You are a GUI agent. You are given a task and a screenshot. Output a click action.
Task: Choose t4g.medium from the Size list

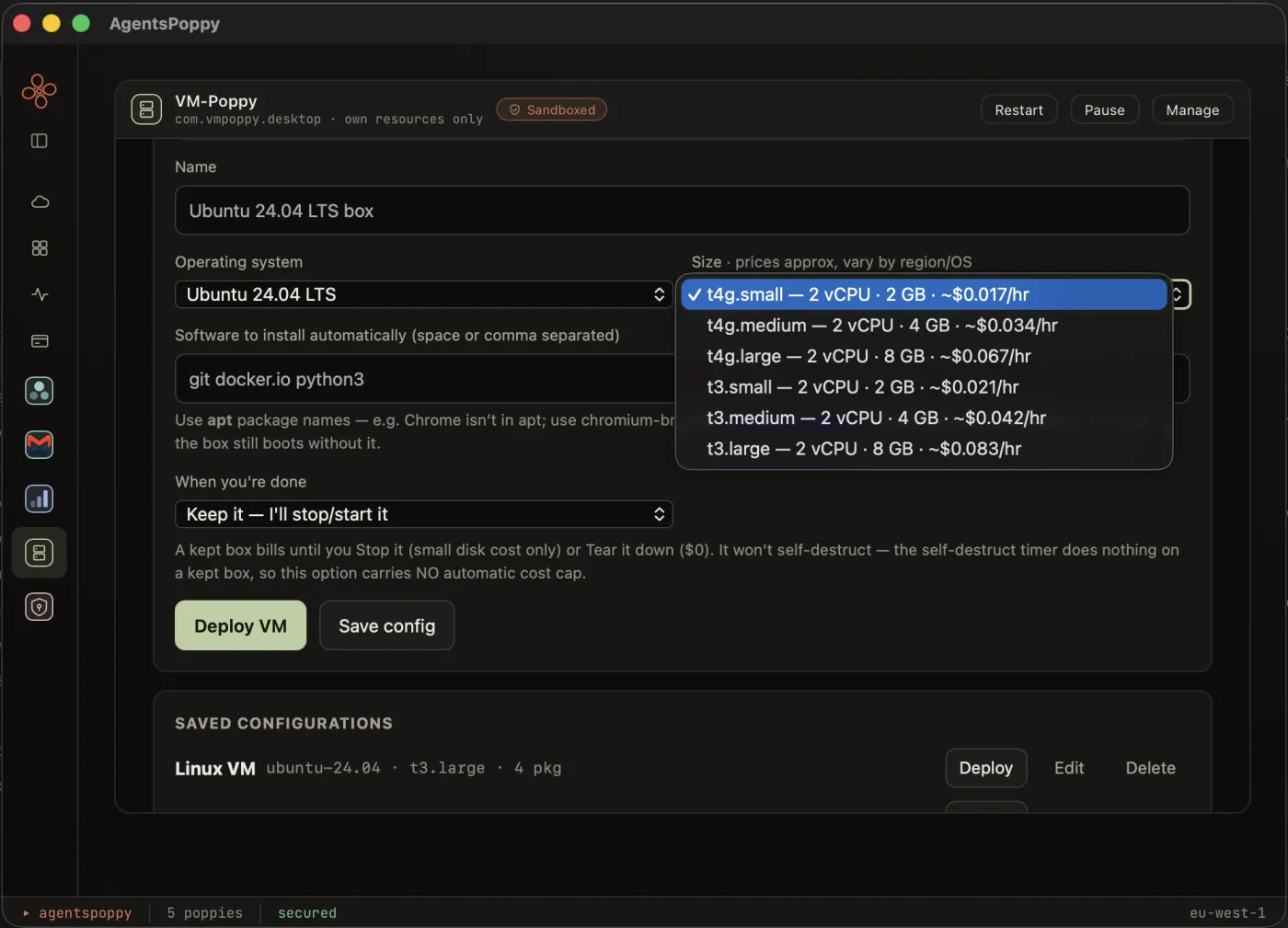(924, 326)
